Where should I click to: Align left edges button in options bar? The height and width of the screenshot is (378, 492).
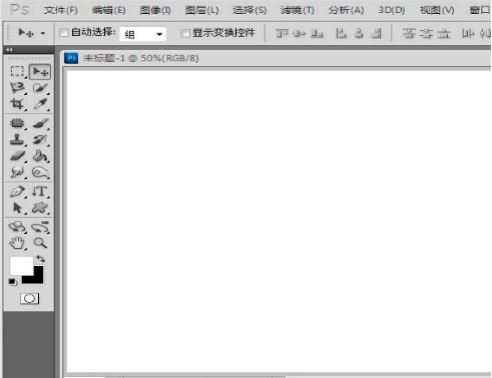point(341,33)
